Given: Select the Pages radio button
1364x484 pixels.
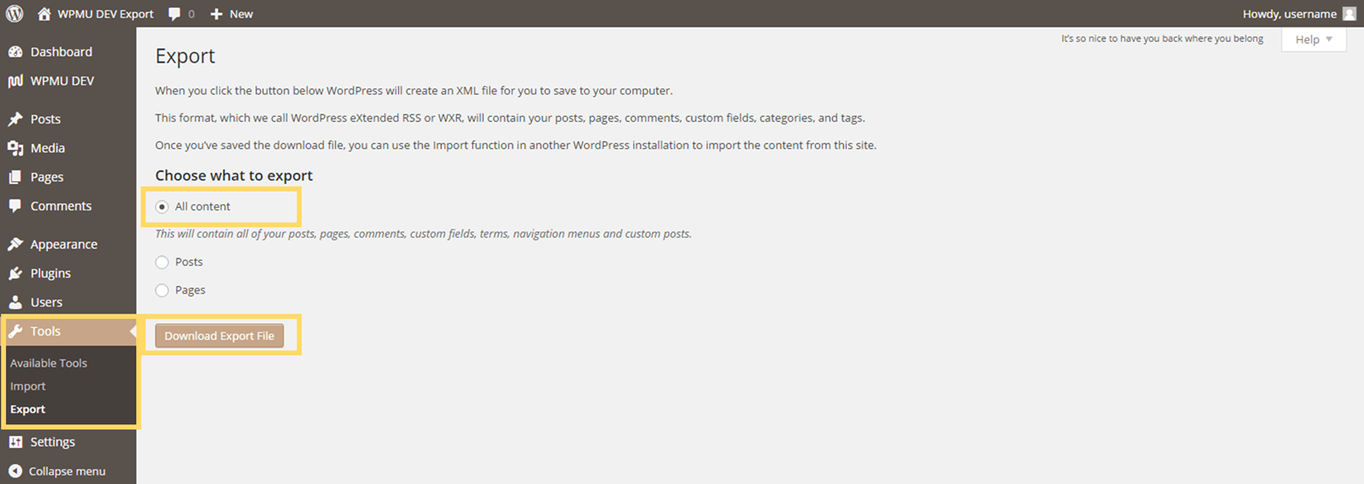Looking at the screenshot, I should (162, 290).
